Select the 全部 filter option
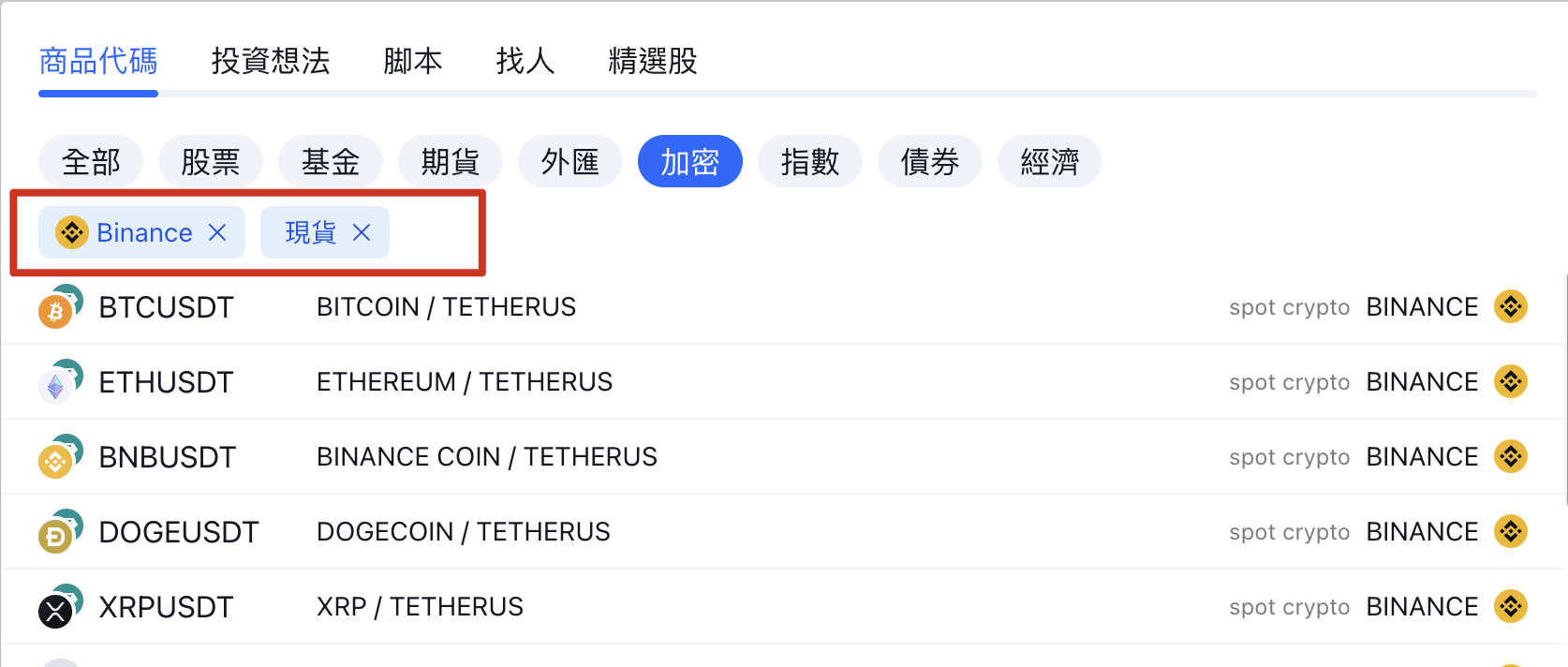 91,161
